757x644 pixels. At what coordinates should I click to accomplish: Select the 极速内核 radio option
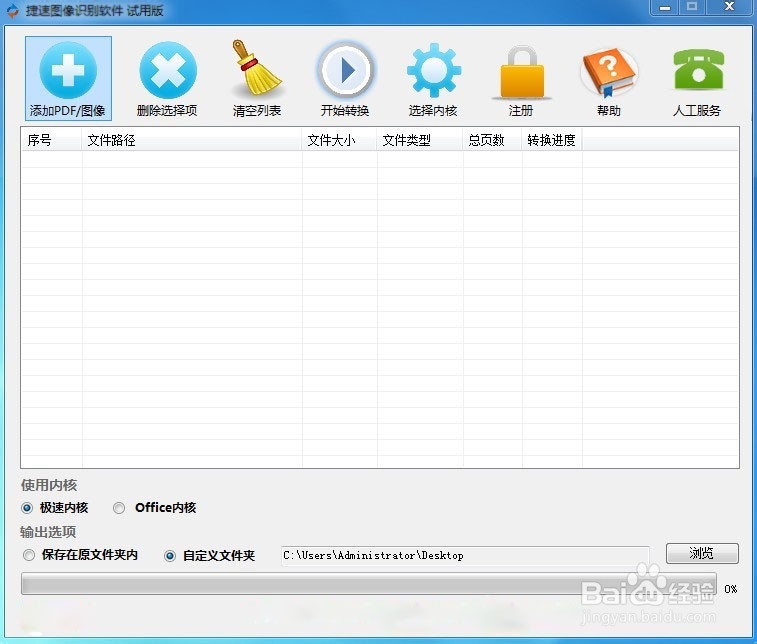point(27,508)
